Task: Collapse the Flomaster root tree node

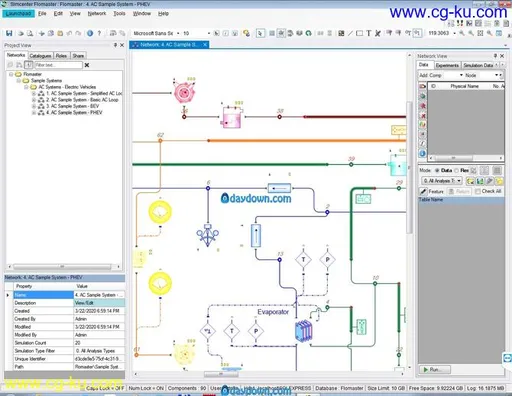Action: [x=11, y=74]
